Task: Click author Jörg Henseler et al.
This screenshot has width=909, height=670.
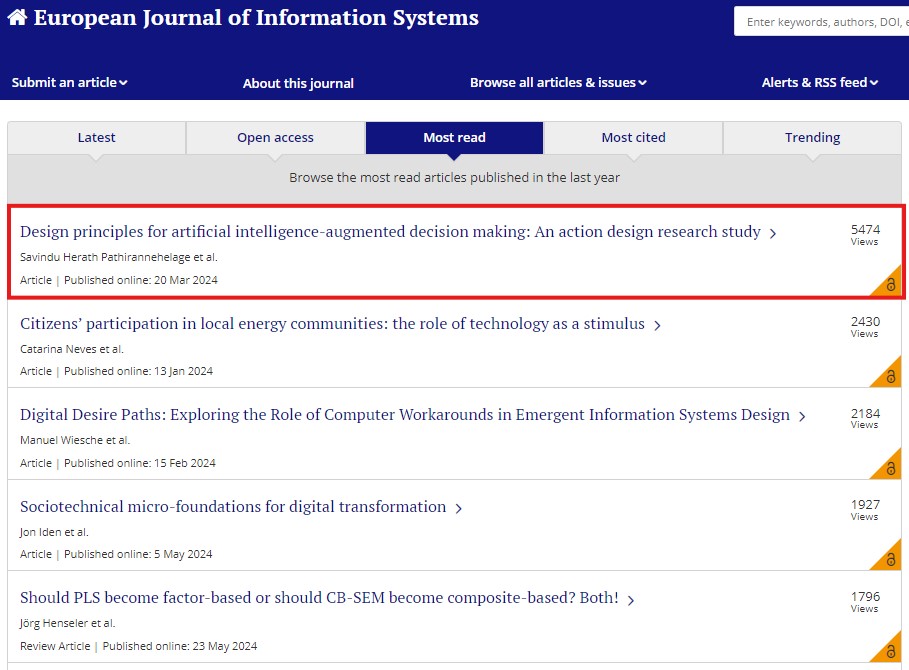Action: coord(68,623)
